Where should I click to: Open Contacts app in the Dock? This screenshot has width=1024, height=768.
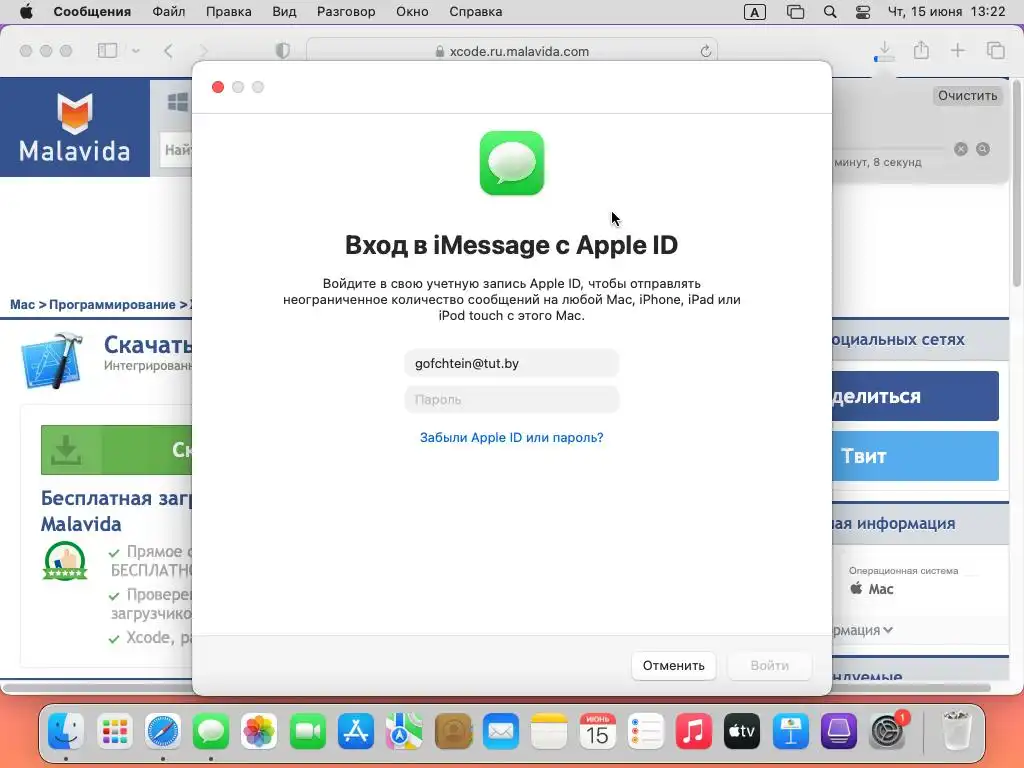(453, 731)
